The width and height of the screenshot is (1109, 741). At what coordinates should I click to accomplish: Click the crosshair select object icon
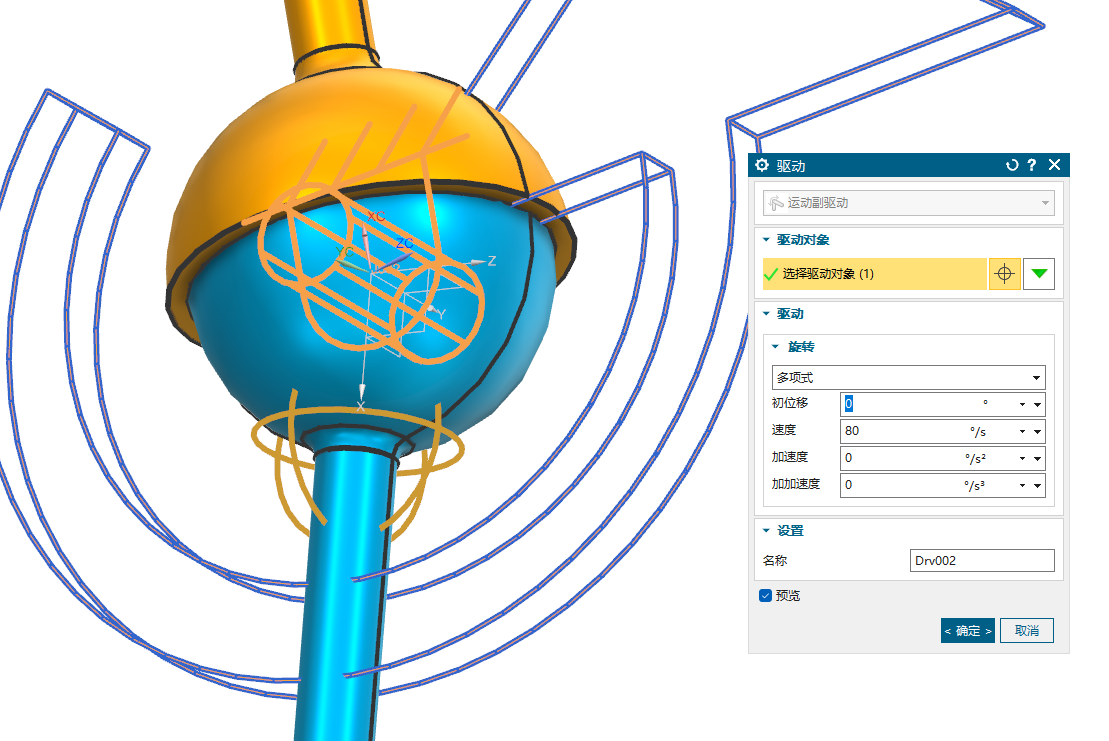[x=1005, y=274]
